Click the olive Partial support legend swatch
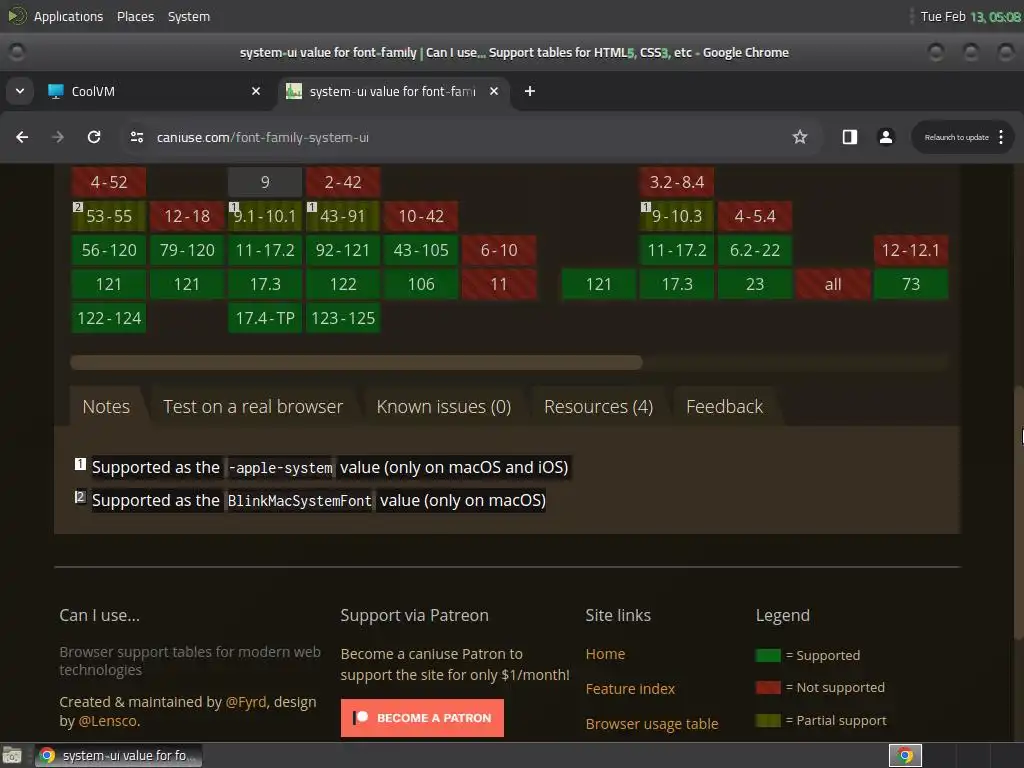Image resolution: width=1024 pixels, height=768 pixels. point(768,720)
